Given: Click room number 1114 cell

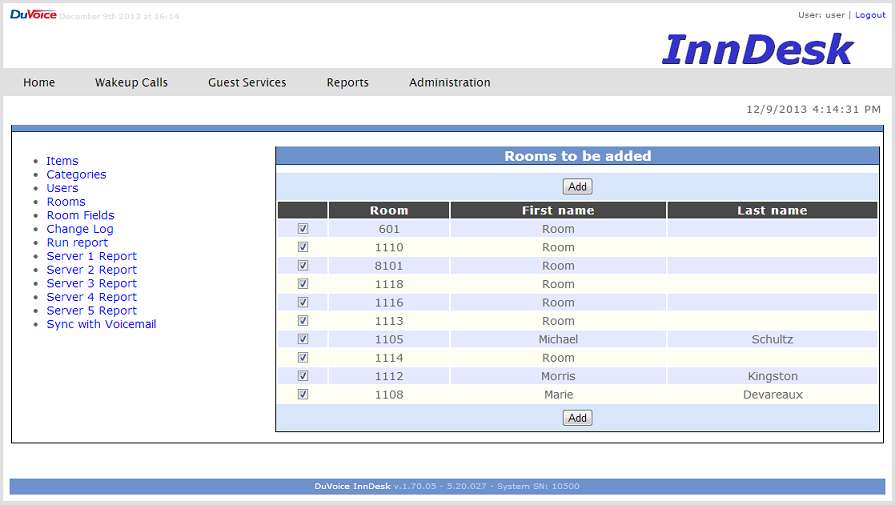Looking at the screenshot, I should (x=389, y=357).
